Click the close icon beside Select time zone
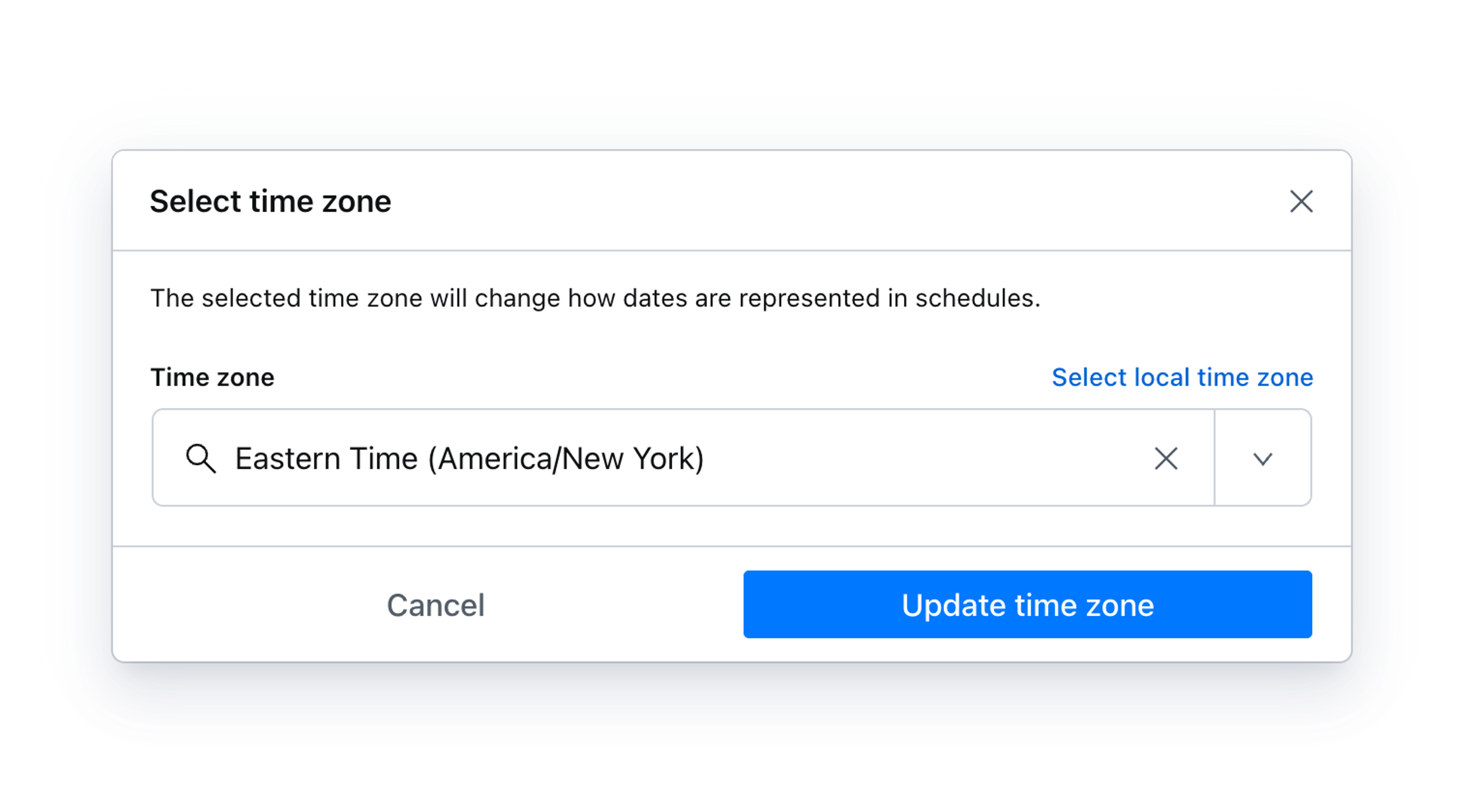 [1302, 202]
